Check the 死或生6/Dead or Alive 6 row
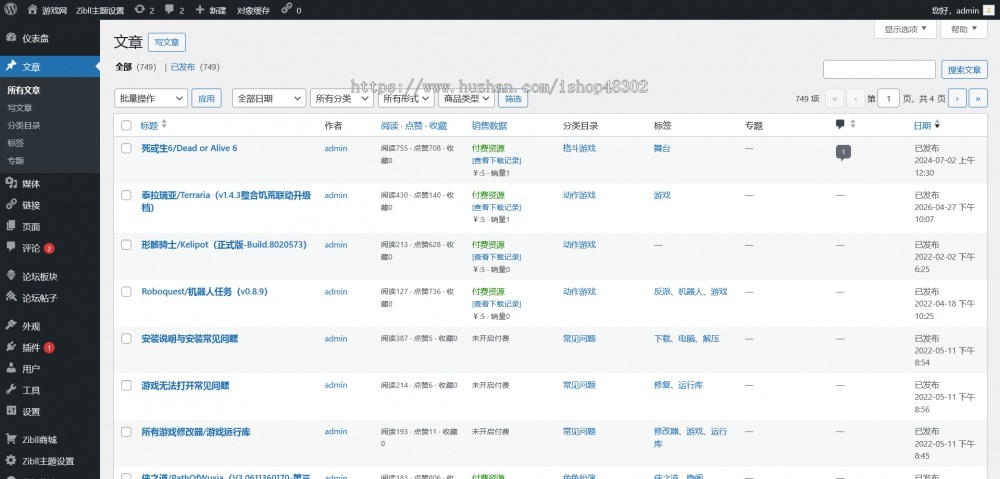This screenshot has width=1000, height=479. tap(126, 148)
